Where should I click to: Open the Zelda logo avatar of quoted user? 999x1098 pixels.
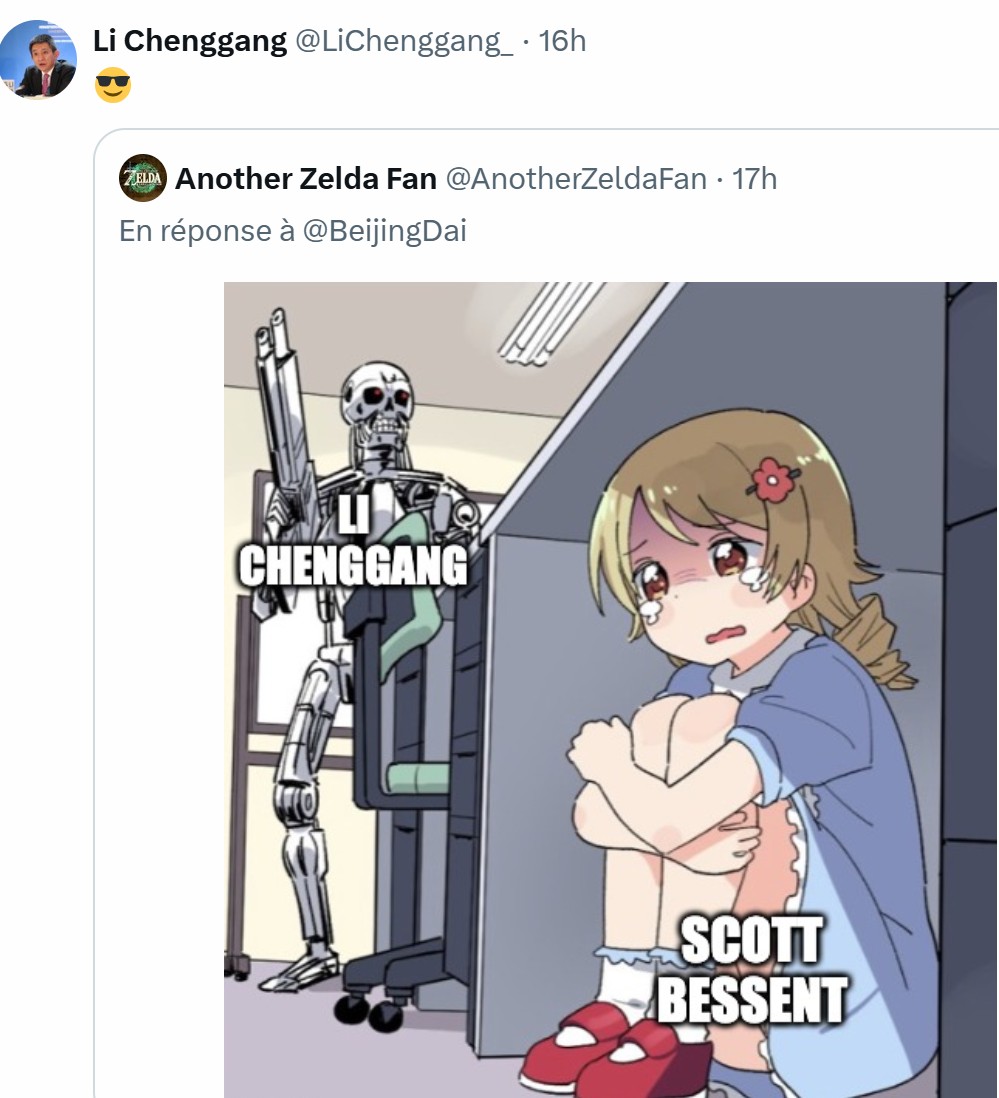pos(143,178)
